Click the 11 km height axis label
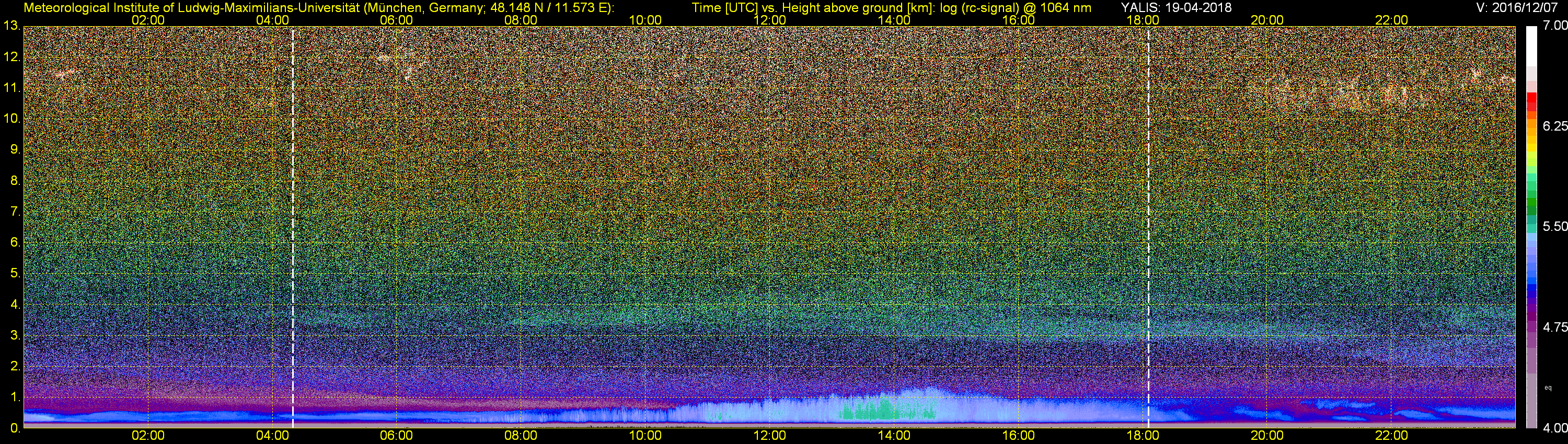Image resolution: width=1568 pixels, height=444 pixels. tap(11, 88)
